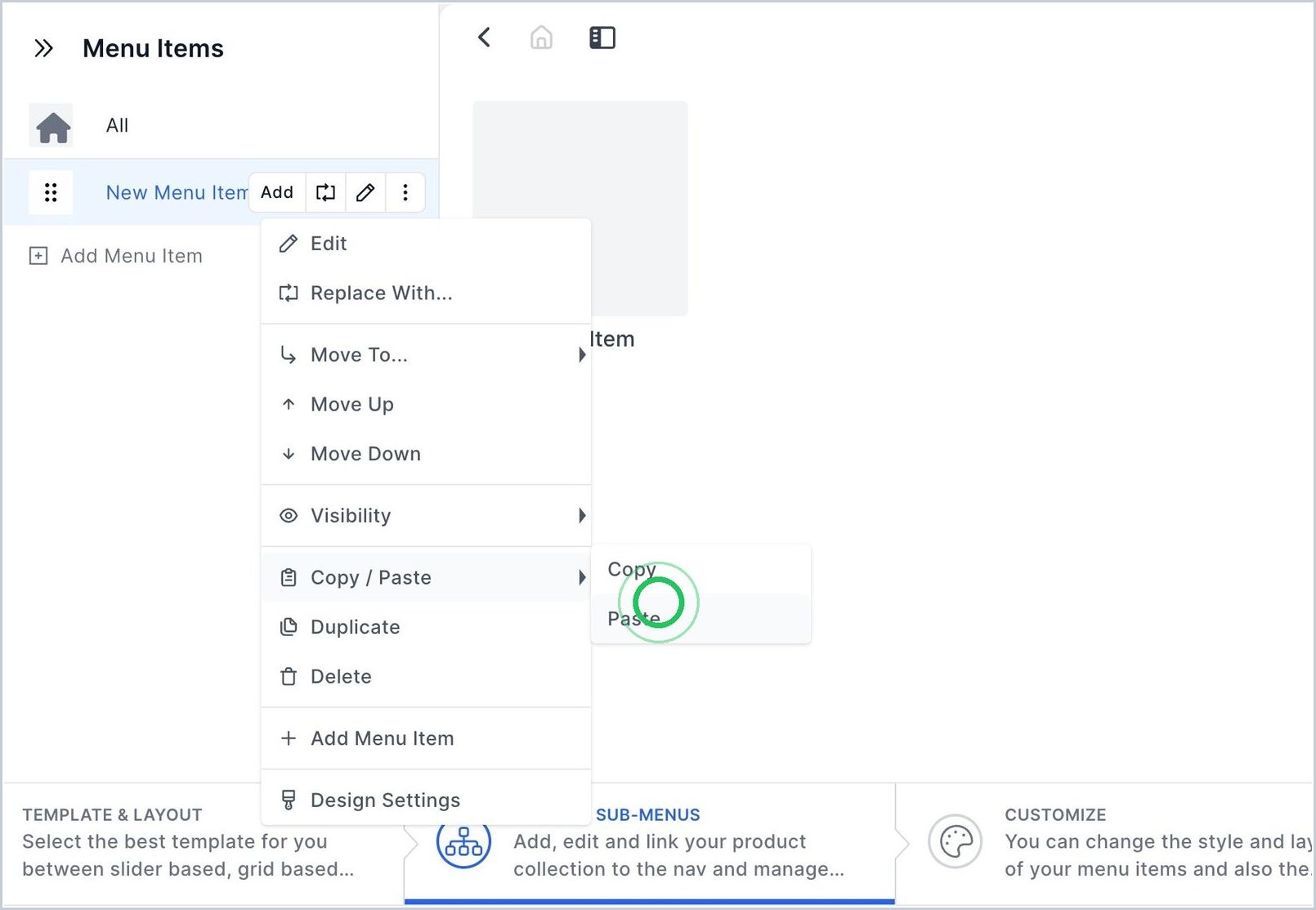Open the Sub-Menus step tab
Screen dimensions: 1316x910
coord(650,843)
